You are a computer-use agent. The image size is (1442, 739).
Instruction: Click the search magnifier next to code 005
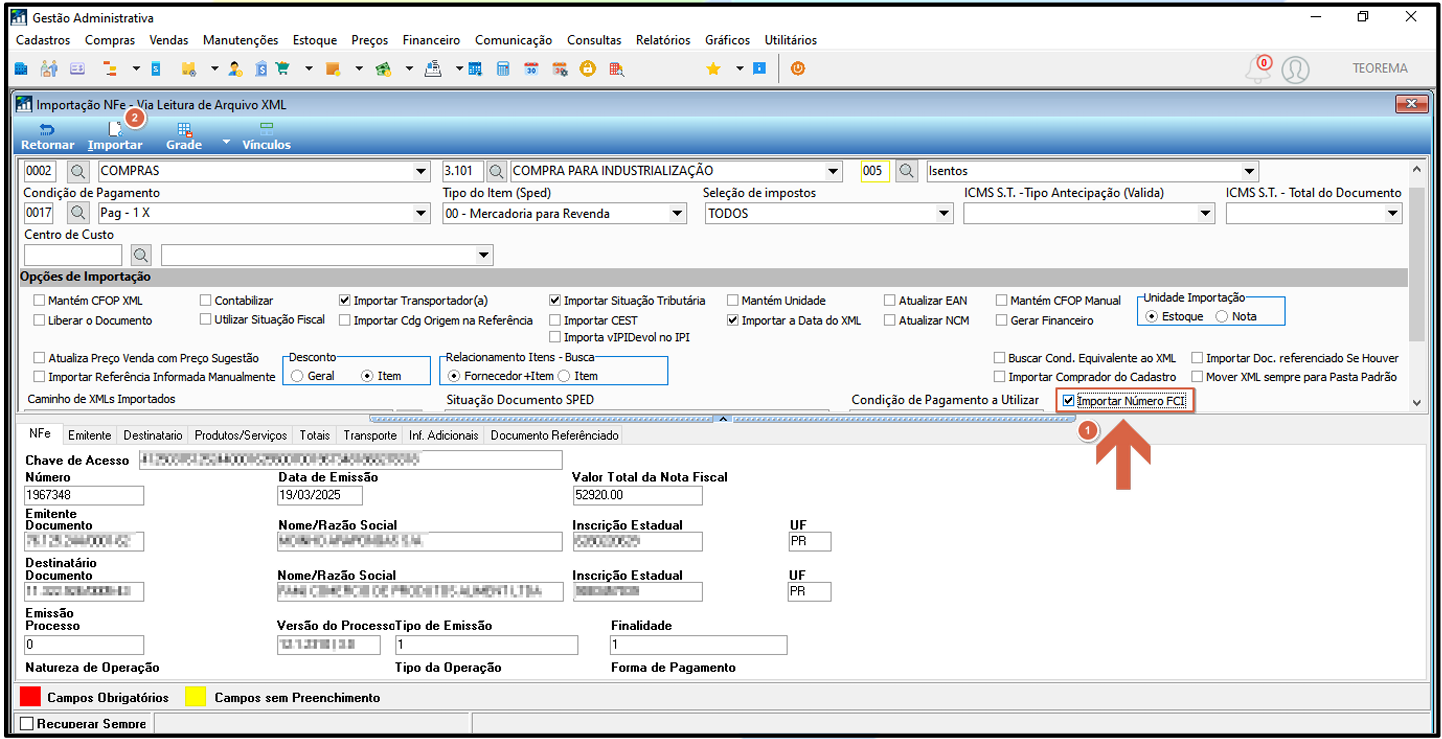tap(907, 171)
